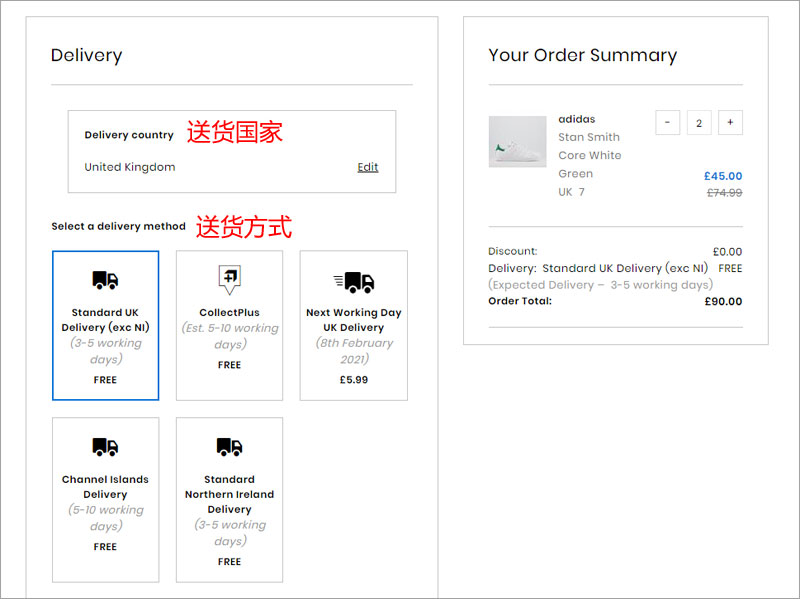
Task: Click the quantity field showing 2
Action: [x=699, y=122]
